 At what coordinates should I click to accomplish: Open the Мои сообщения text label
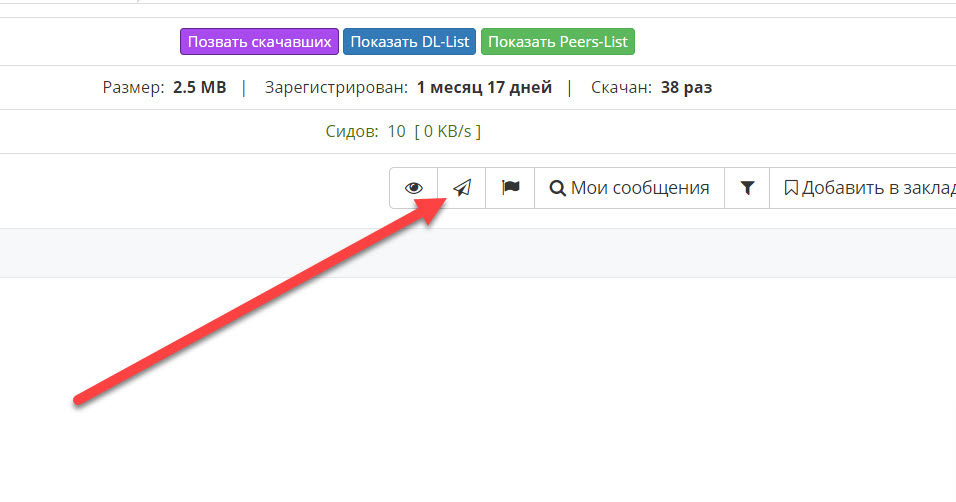[x=640, y=188]
